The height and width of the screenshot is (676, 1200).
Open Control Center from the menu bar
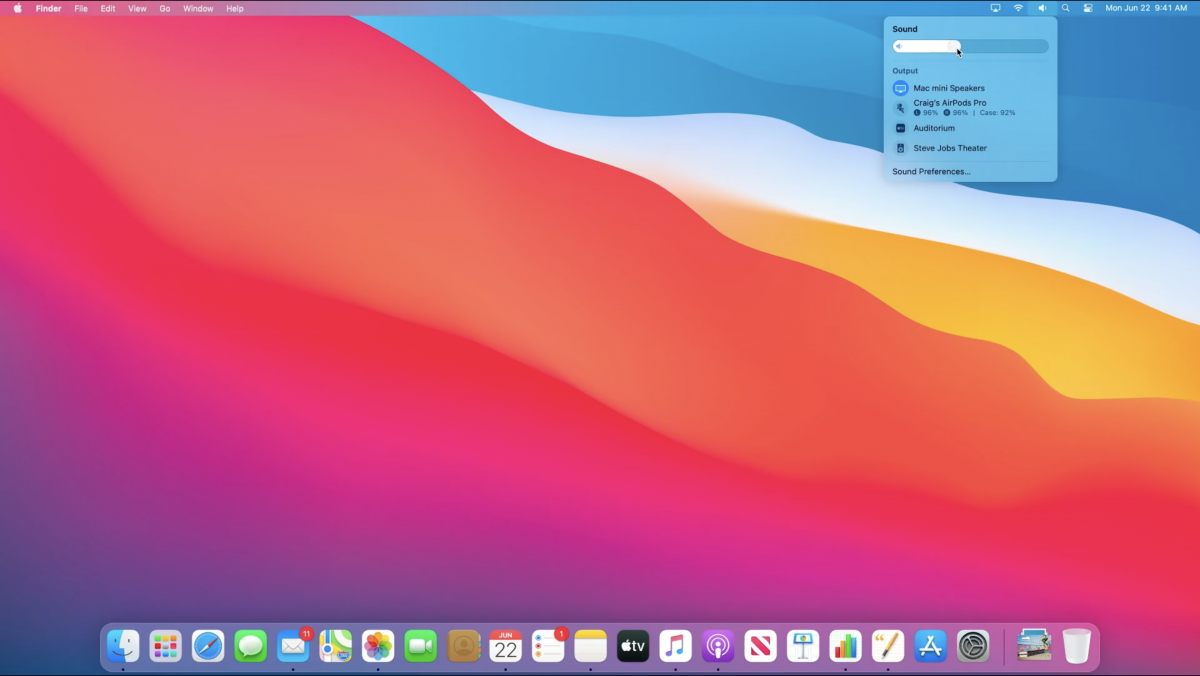coord(1087,8)
